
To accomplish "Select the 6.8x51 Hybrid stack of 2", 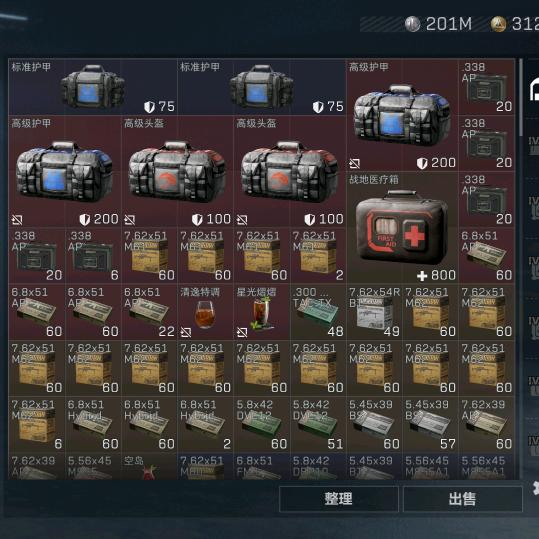I will [205, 425].
